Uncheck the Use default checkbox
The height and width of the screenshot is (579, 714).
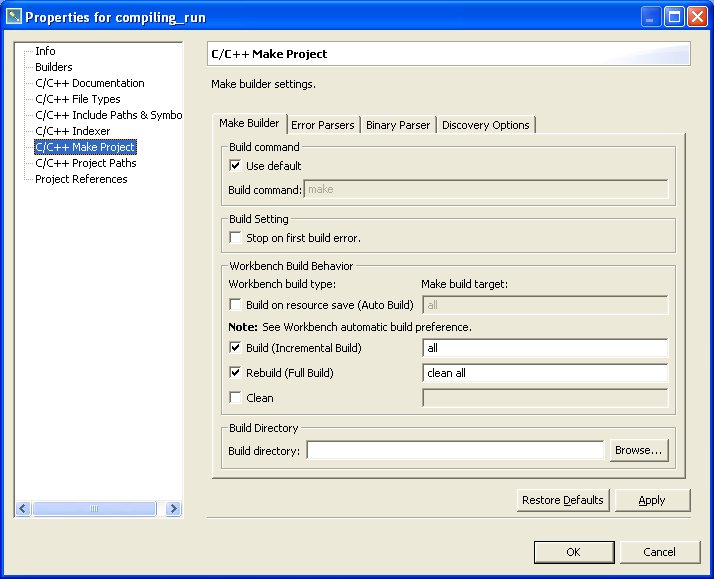(x=236, y=166)
